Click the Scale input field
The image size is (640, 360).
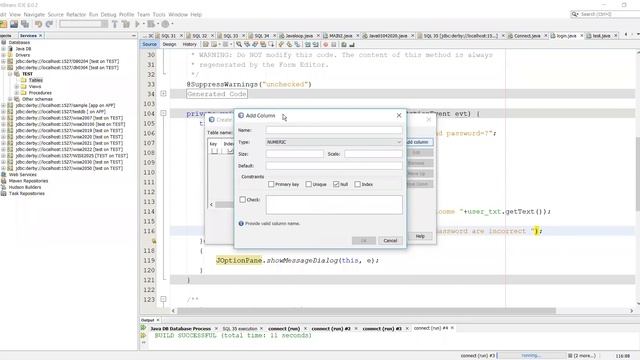click(x=373, y=154)
